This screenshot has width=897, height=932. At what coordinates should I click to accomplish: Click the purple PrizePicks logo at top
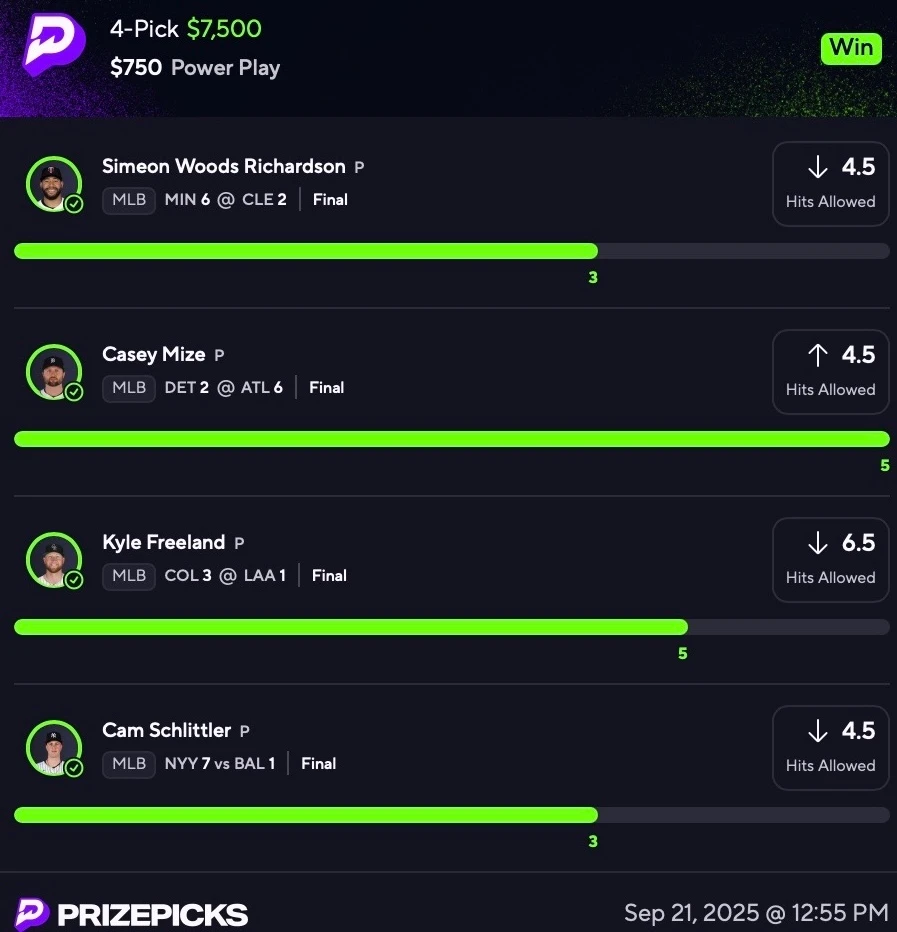pyautogui.click(x=54, y=45)
